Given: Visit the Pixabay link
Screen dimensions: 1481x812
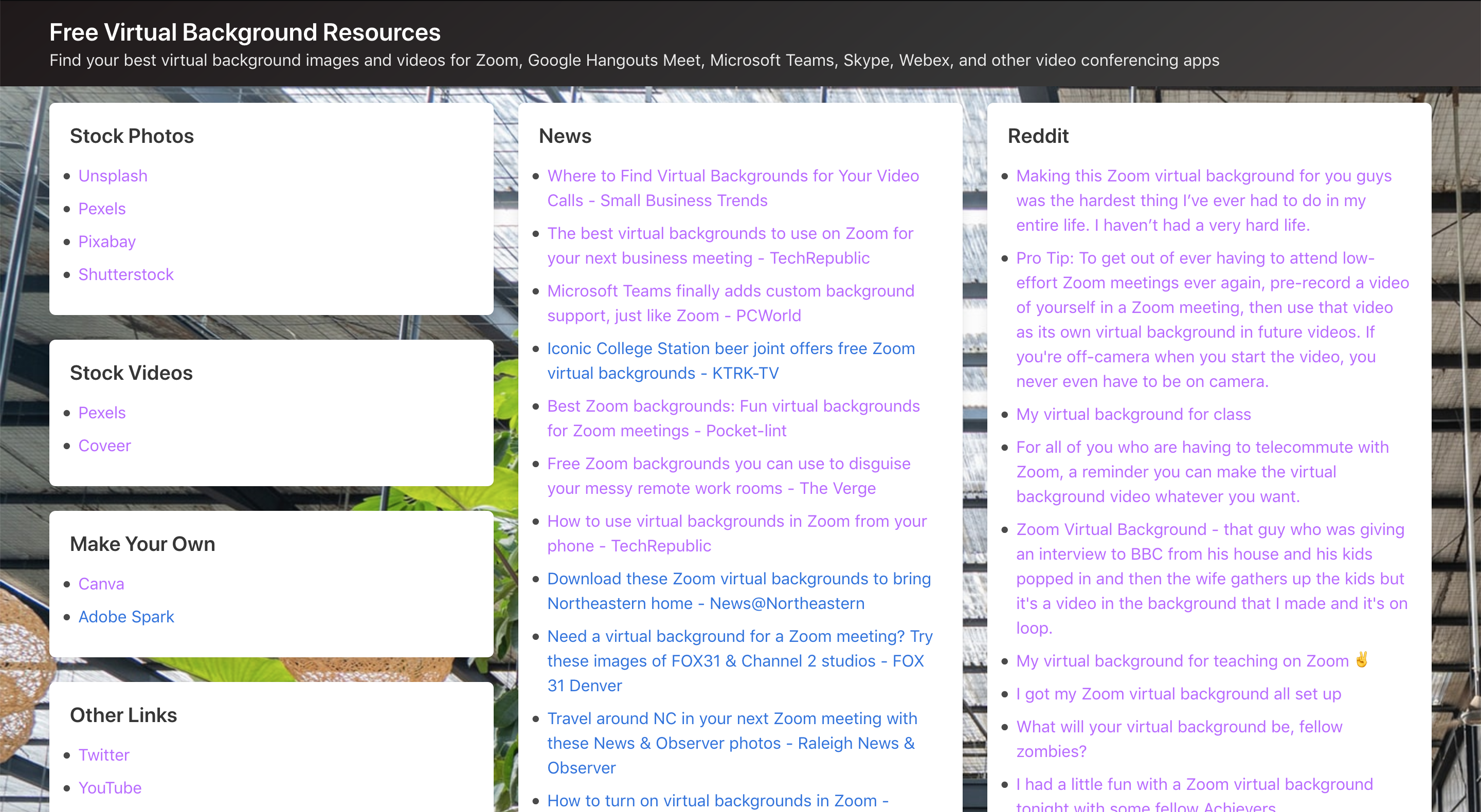Looking at the screenshot, I should (106, 242).
